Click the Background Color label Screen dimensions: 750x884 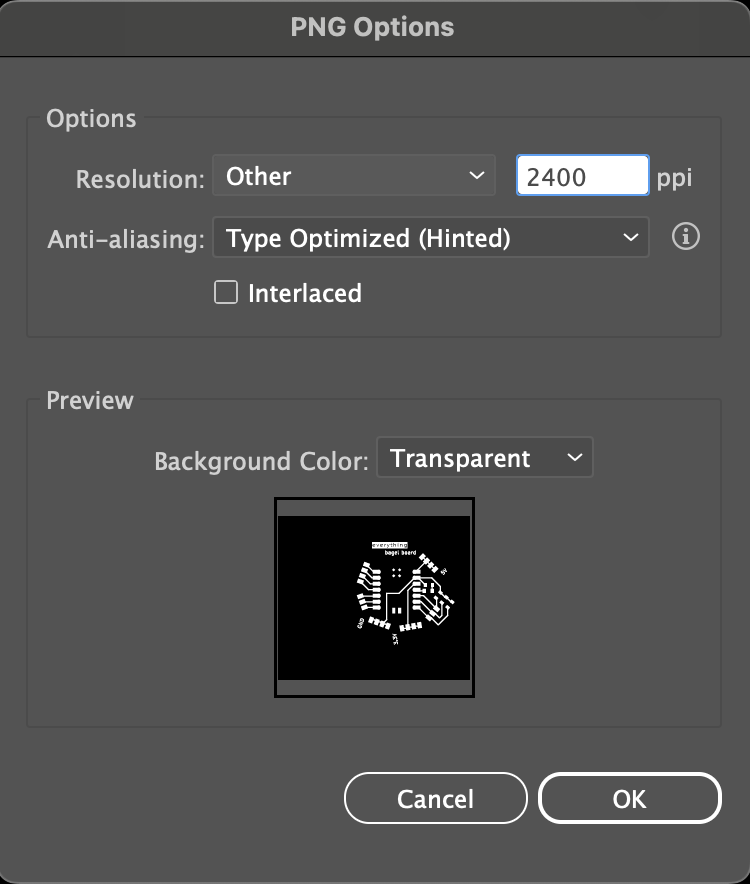[261, 461]
